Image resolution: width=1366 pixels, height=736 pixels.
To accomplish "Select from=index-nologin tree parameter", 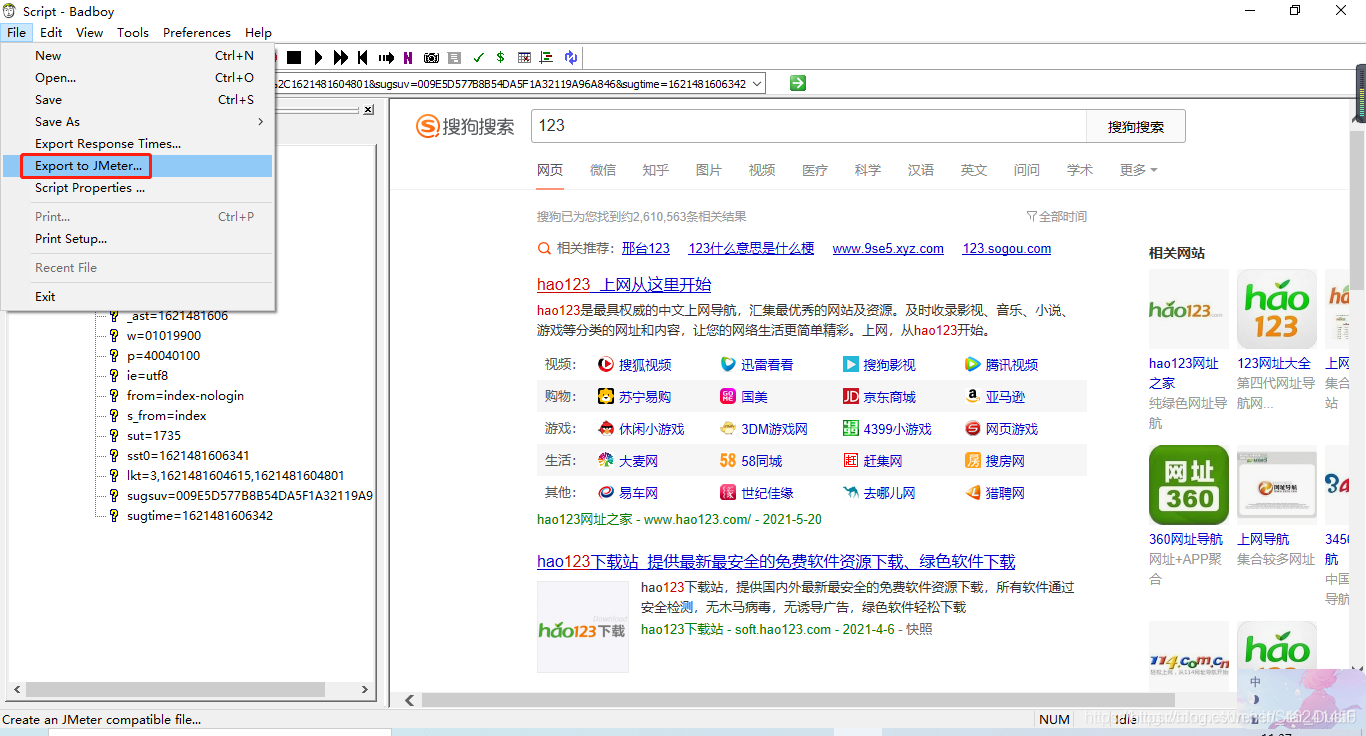I will click(x=185, y=396).
